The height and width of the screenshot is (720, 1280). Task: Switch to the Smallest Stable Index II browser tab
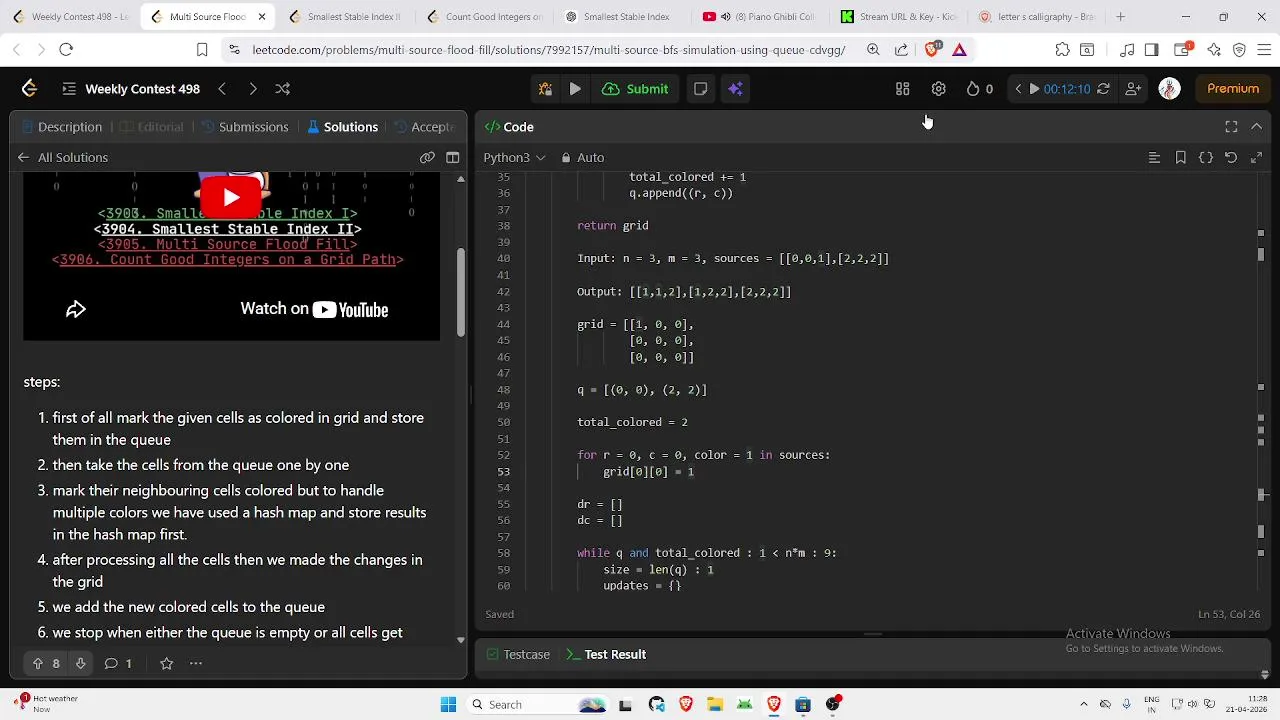pos(344,17)
